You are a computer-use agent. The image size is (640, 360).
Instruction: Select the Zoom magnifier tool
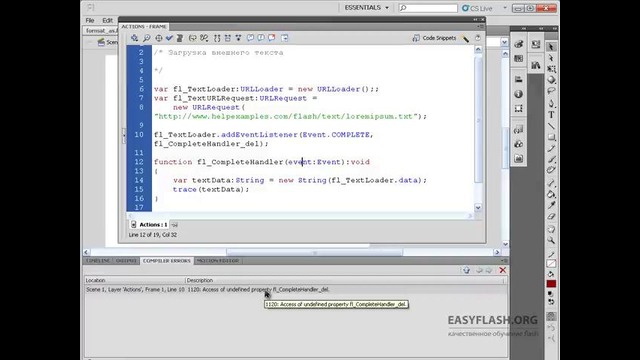tap(551, 240)
